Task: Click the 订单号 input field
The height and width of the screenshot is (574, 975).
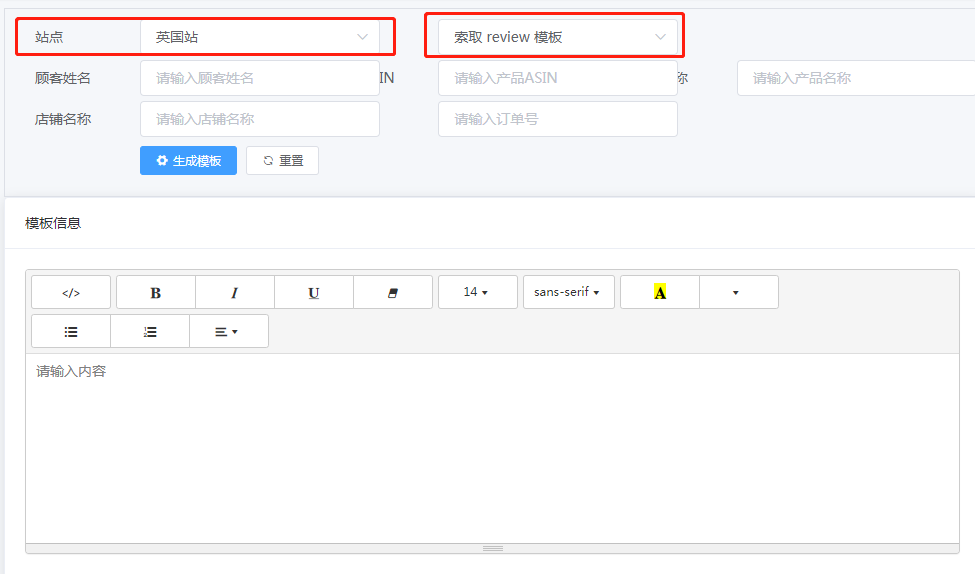Action: tap(558, 119)
